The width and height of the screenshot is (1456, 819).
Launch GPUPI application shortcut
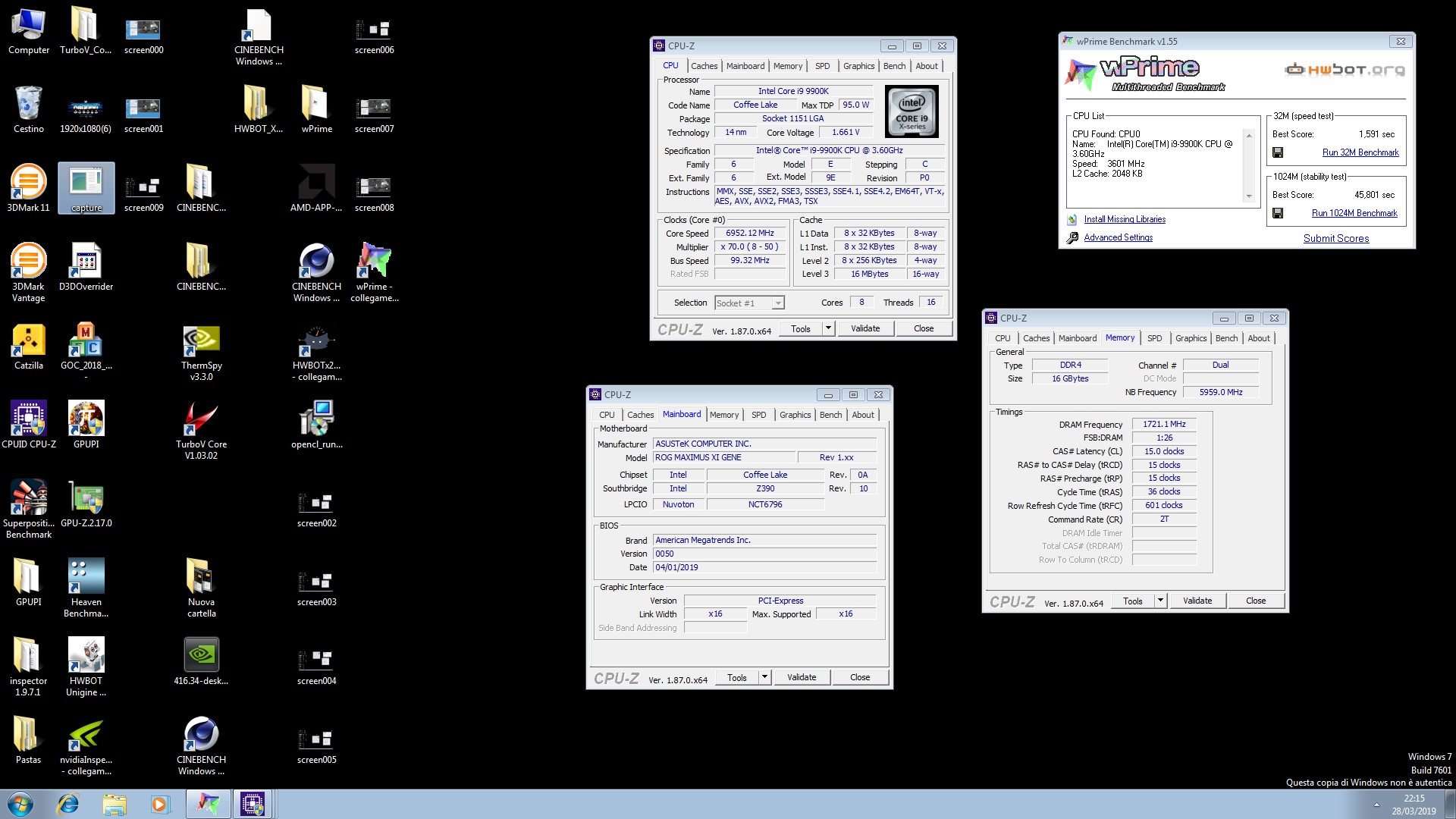point(86,425)
